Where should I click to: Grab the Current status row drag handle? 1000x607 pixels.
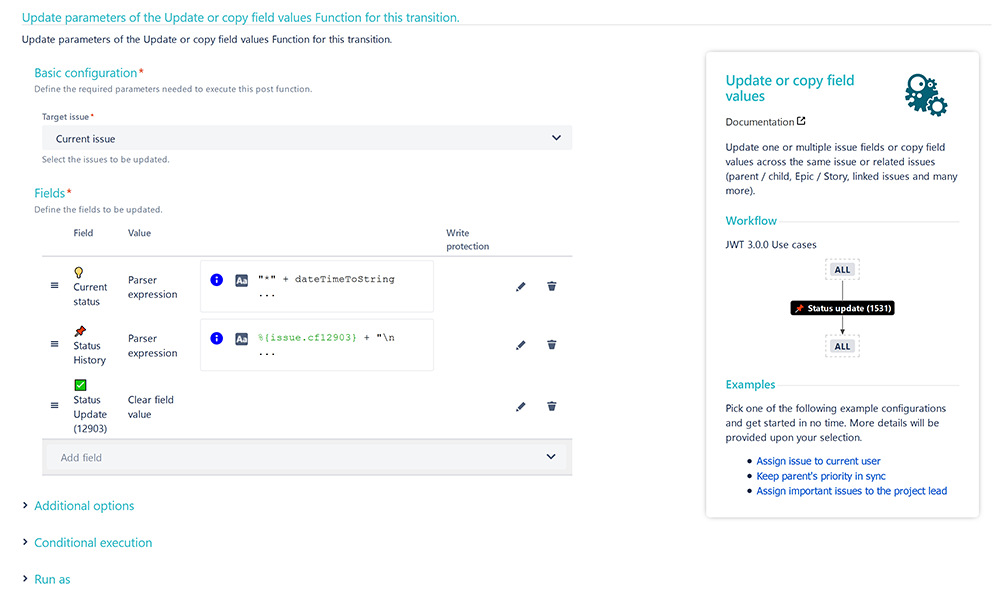(x=54, y=286)
